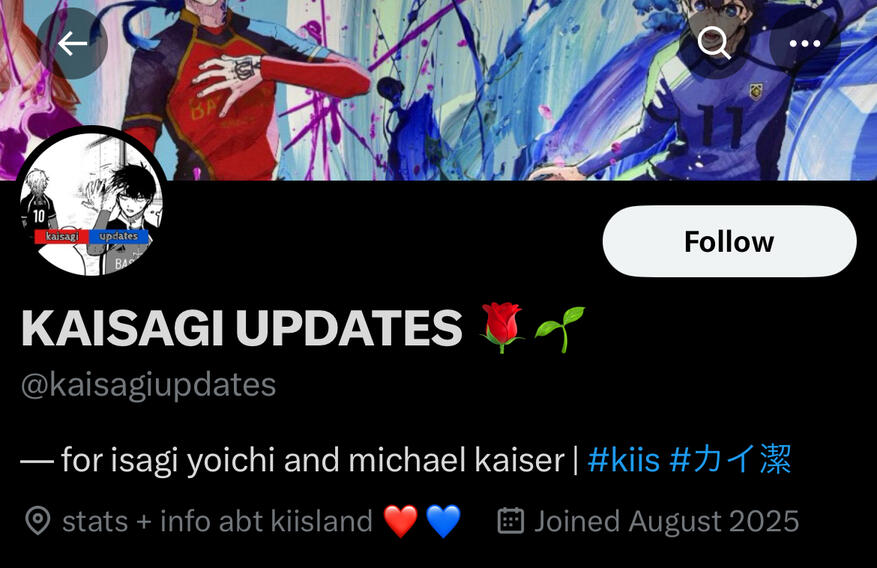Open the #kiis hashtag link

[x=624, y=460]
